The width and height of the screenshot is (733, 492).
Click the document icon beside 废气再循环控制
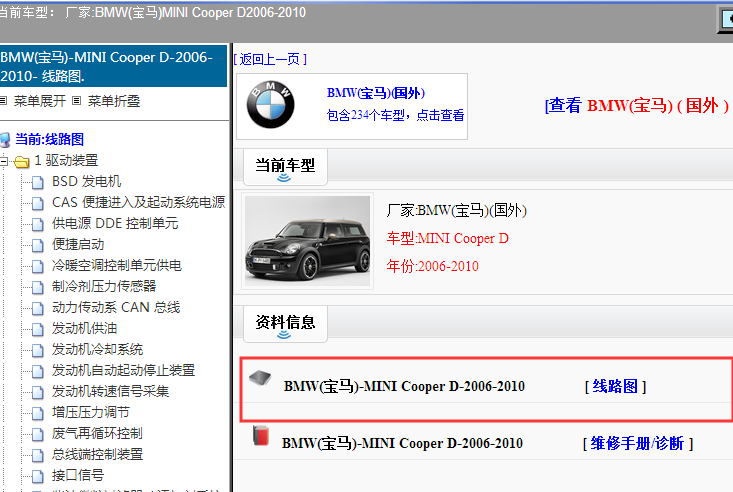point(37,434)
